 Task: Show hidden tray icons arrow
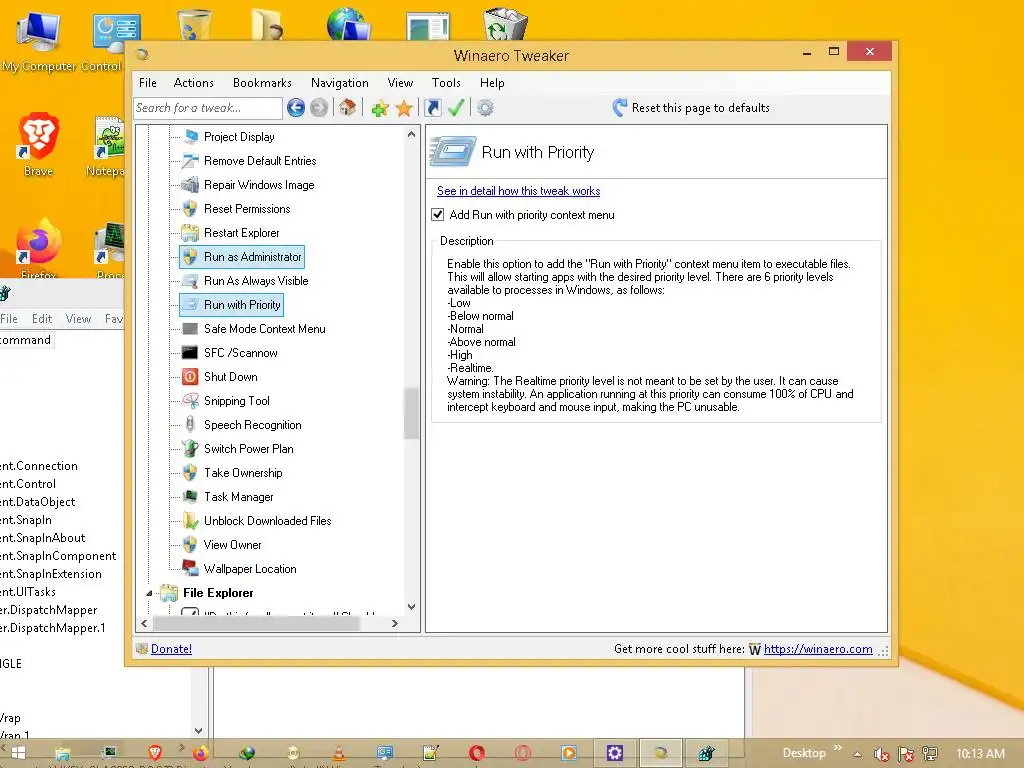pyautogui.click(x=857, y=754)
